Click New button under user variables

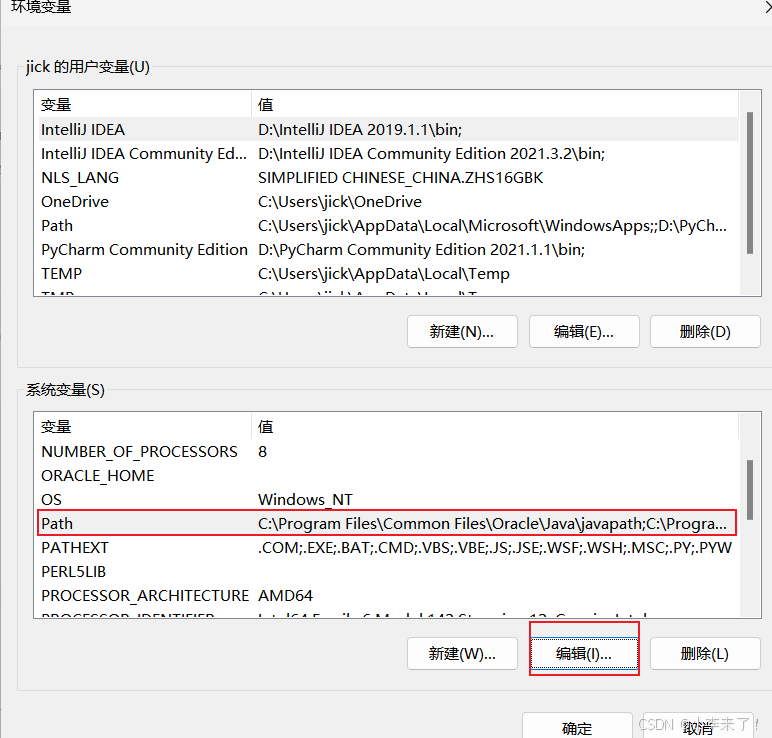click(463, 331)
